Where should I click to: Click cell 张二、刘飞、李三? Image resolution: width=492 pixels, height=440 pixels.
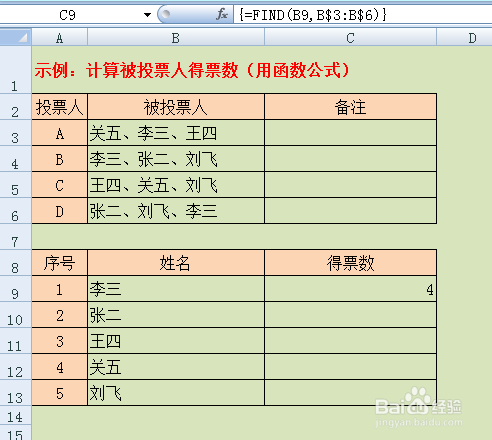click(x=176, y=211)
